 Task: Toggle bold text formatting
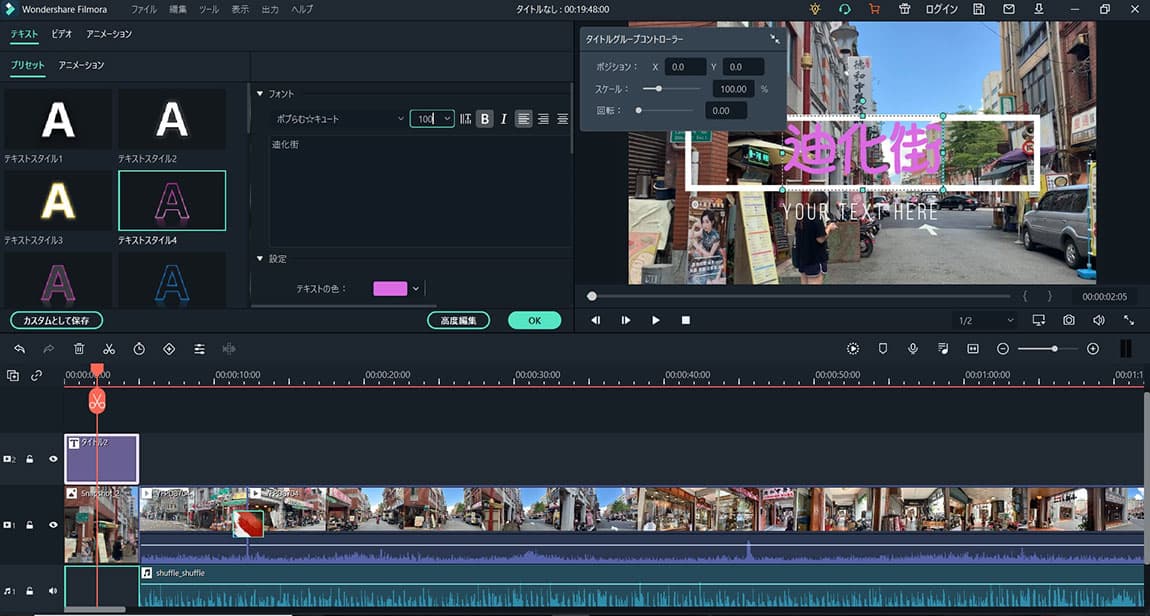click(485, 119)
